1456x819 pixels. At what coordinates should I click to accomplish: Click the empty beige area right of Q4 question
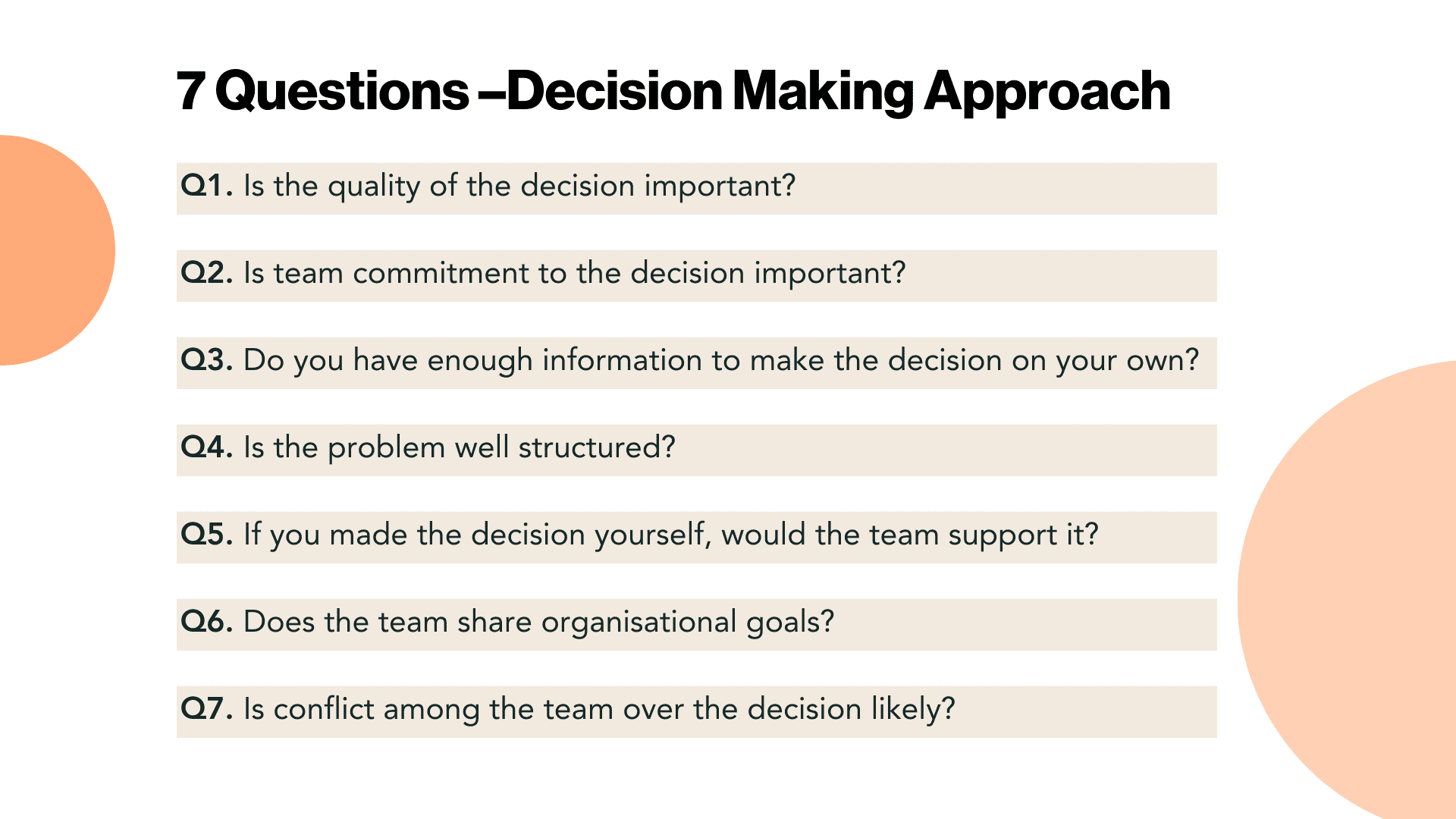tap(948, 450)
